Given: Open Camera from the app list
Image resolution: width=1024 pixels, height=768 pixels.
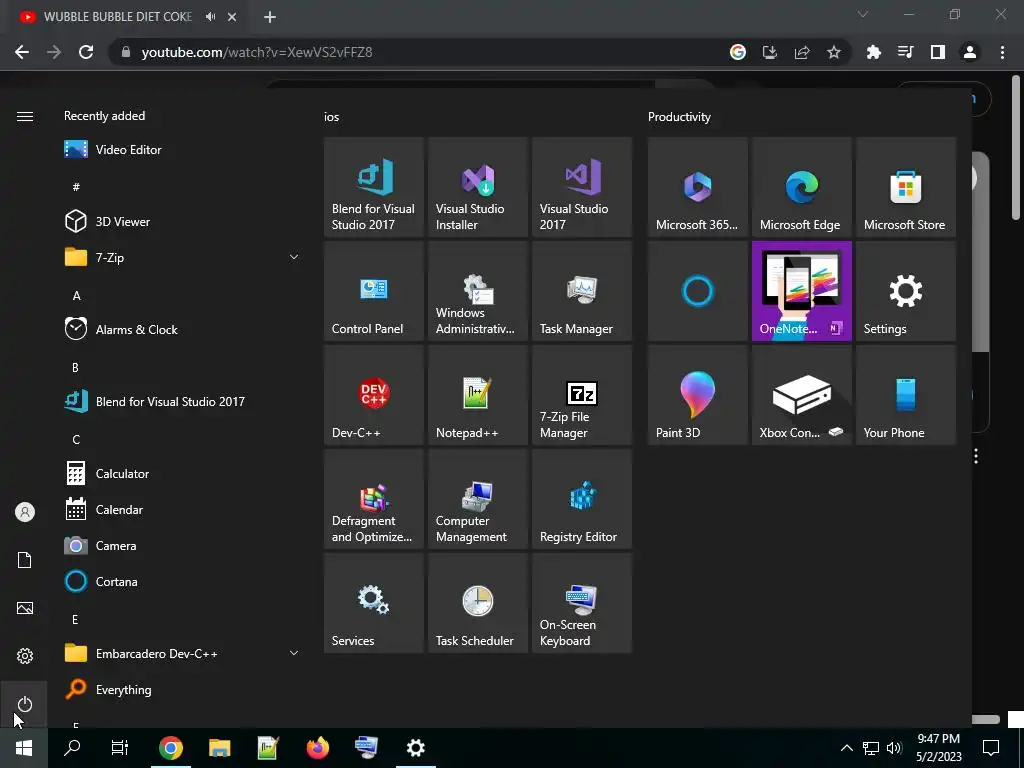Looking at the screenshot, I should pyautogui.click(x=182, y=545).
